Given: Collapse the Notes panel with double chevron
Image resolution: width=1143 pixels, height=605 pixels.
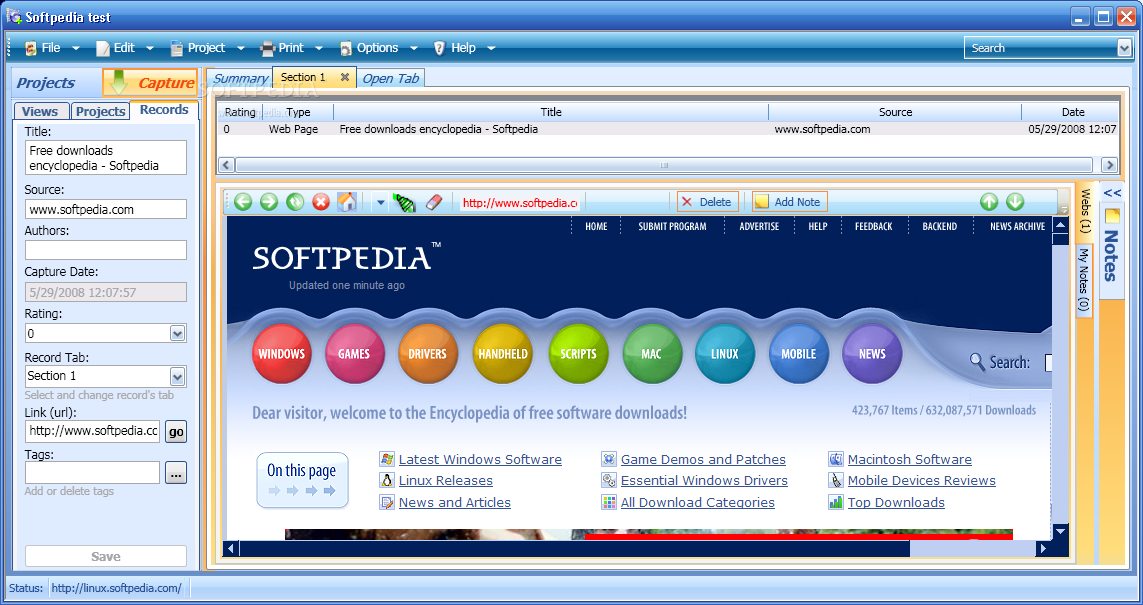Looking at the screenshot, I should pyautogui.click(x=1112, y=193).
